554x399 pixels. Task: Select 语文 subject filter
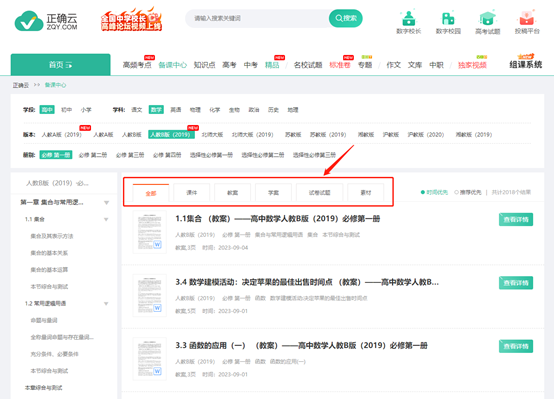click(136, 110)
